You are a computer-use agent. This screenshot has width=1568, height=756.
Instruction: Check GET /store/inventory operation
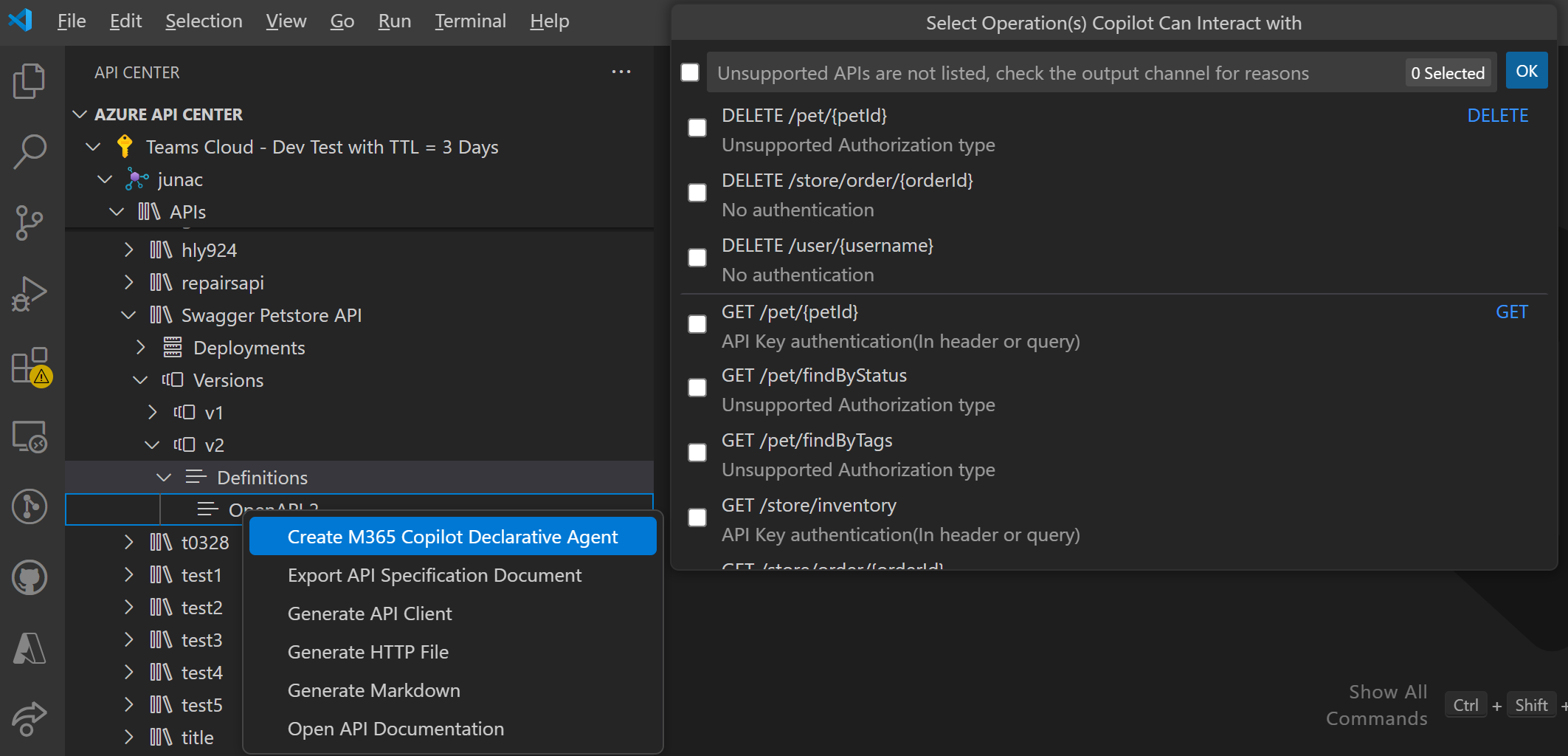click(697, 518)
